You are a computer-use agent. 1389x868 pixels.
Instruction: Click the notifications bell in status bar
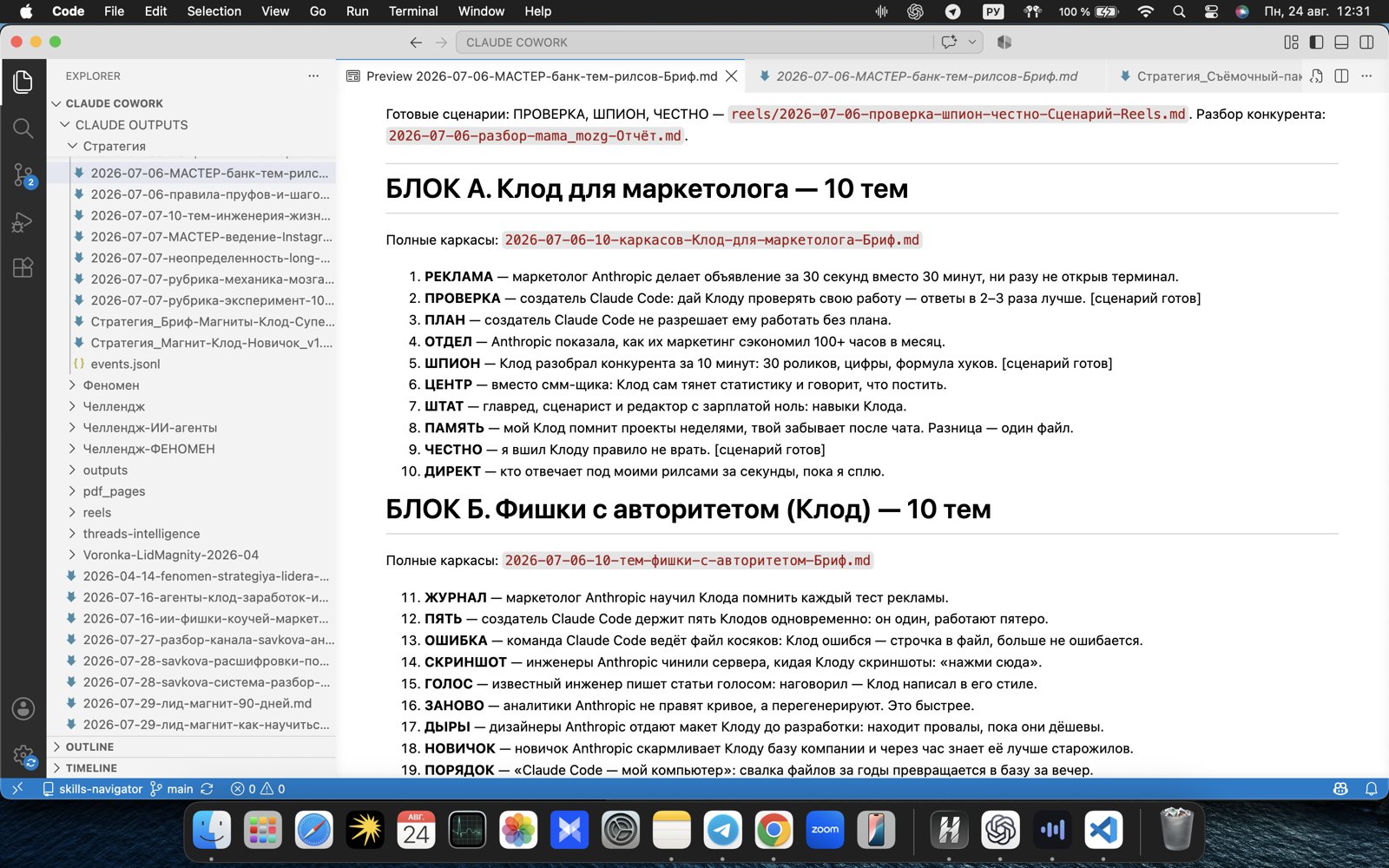click(1371, 789)
